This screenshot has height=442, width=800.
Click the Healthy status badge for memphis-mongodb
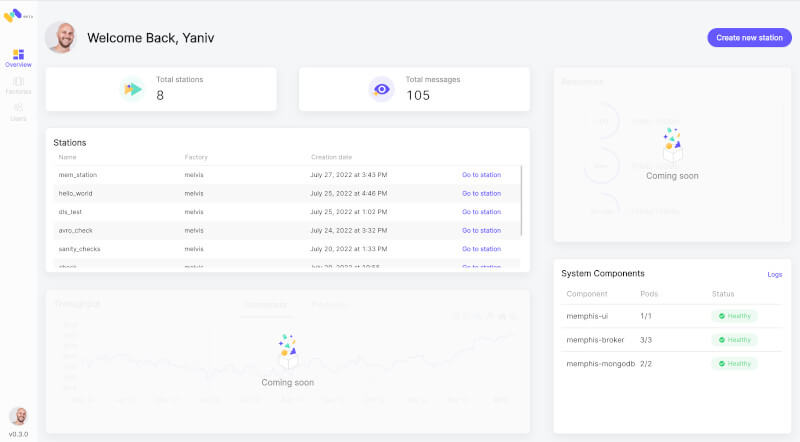pyautogui.click(x=735, y=364)
